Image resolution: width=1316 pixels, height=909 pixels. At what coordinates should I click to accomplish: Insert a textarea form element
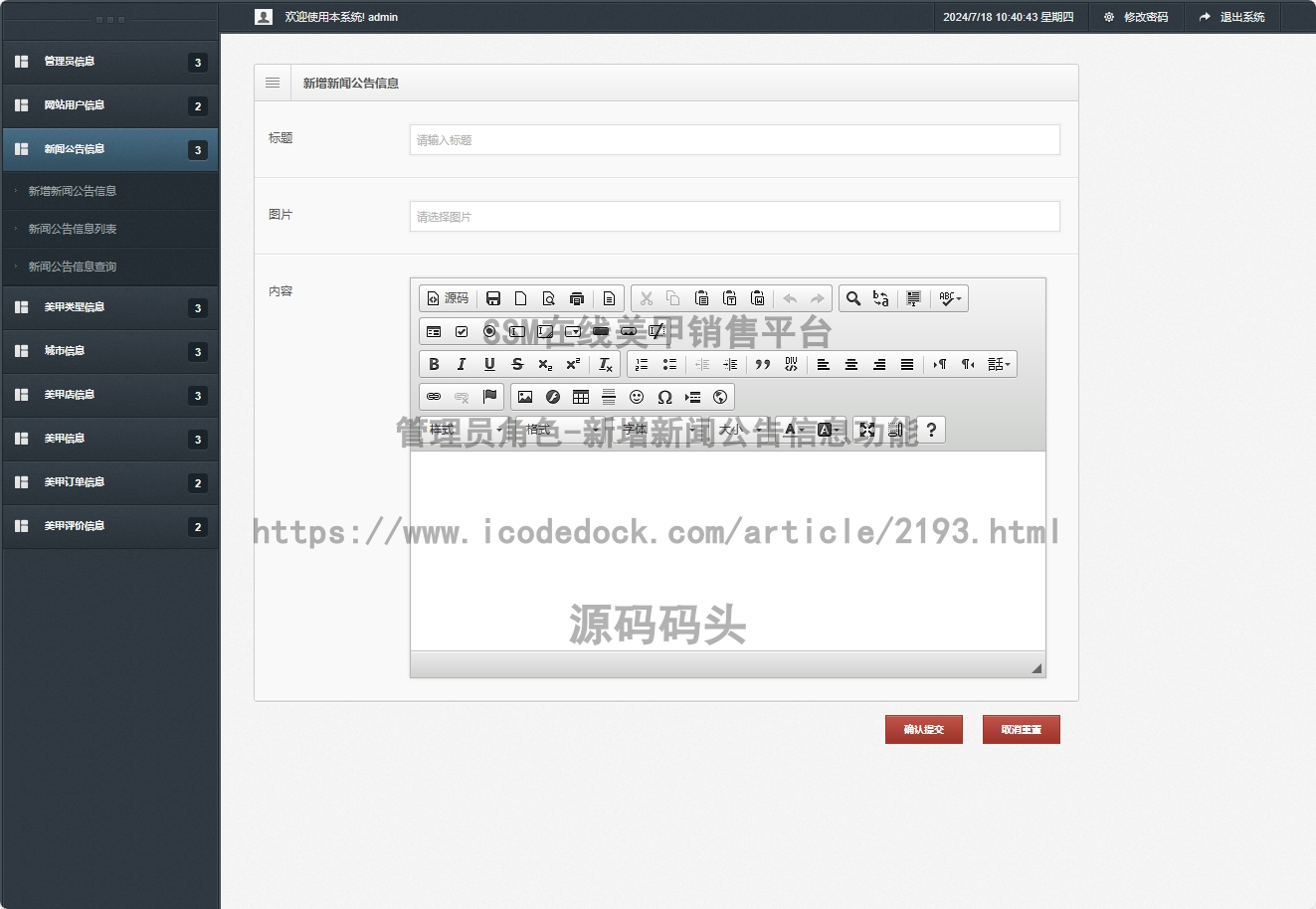pyautogui.click(x=545, y=331)
